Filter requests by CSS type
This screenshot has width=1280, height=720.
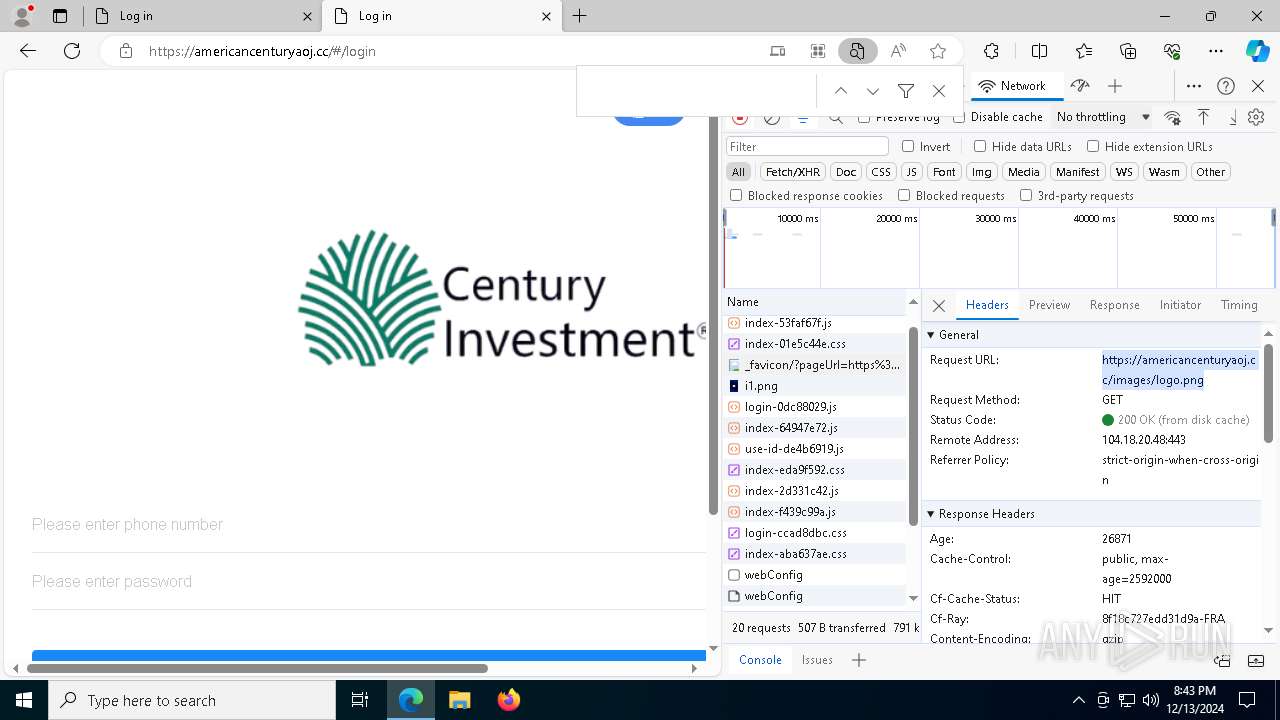pyautogui.click(x=881, y=172)
